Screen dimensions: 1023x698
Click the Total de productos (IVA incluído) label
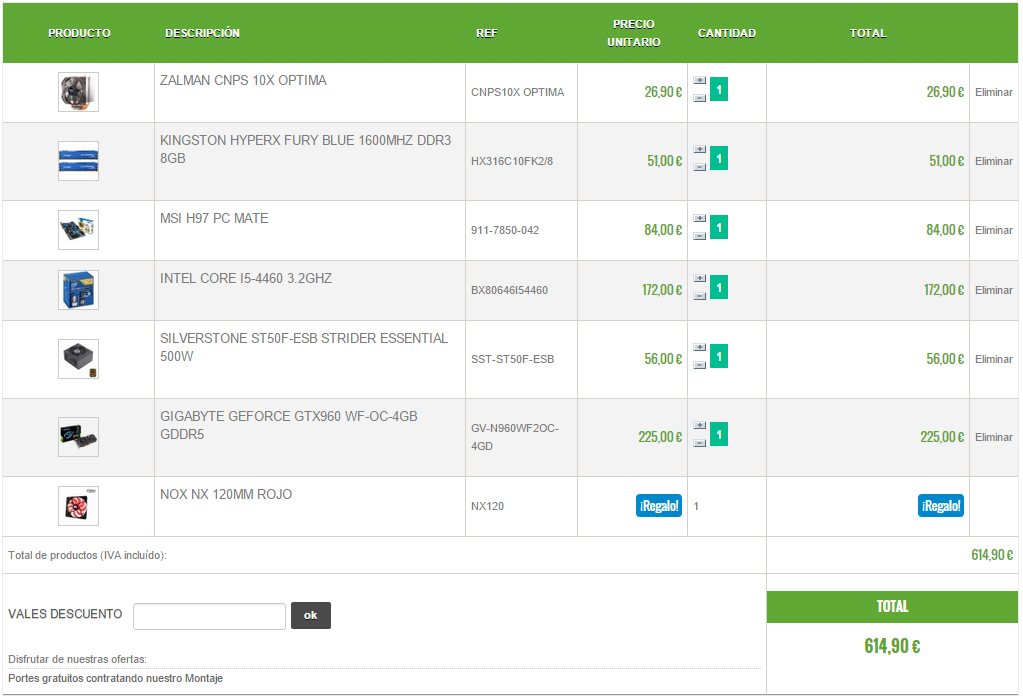(87, 555)
